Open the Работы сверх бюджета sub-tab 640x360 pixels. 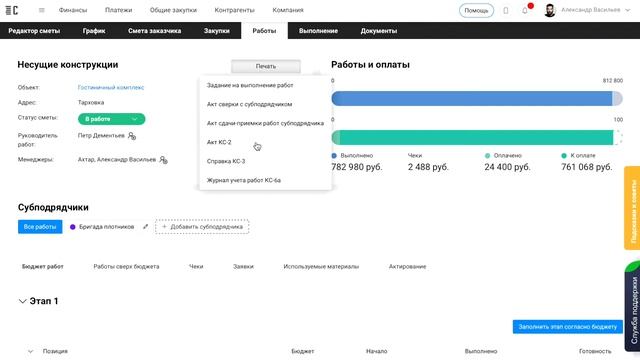[126, 267]
